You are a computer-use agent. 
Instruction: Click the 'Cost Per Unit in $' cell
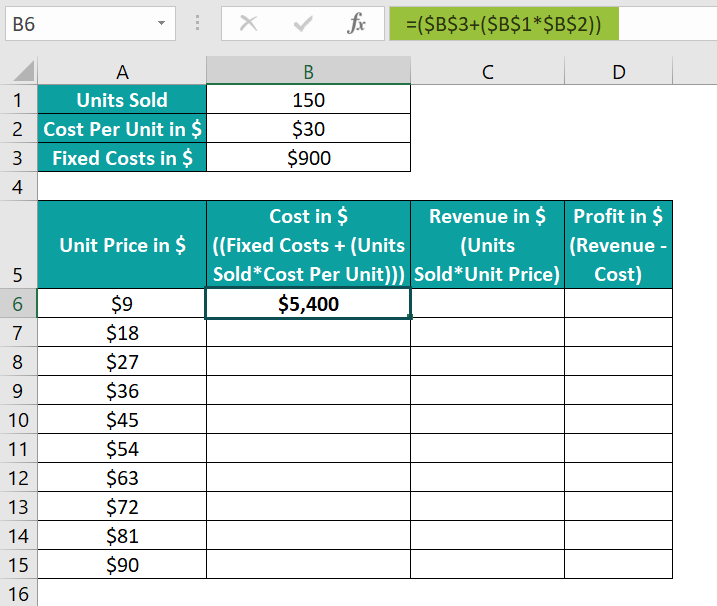[122, 129]
